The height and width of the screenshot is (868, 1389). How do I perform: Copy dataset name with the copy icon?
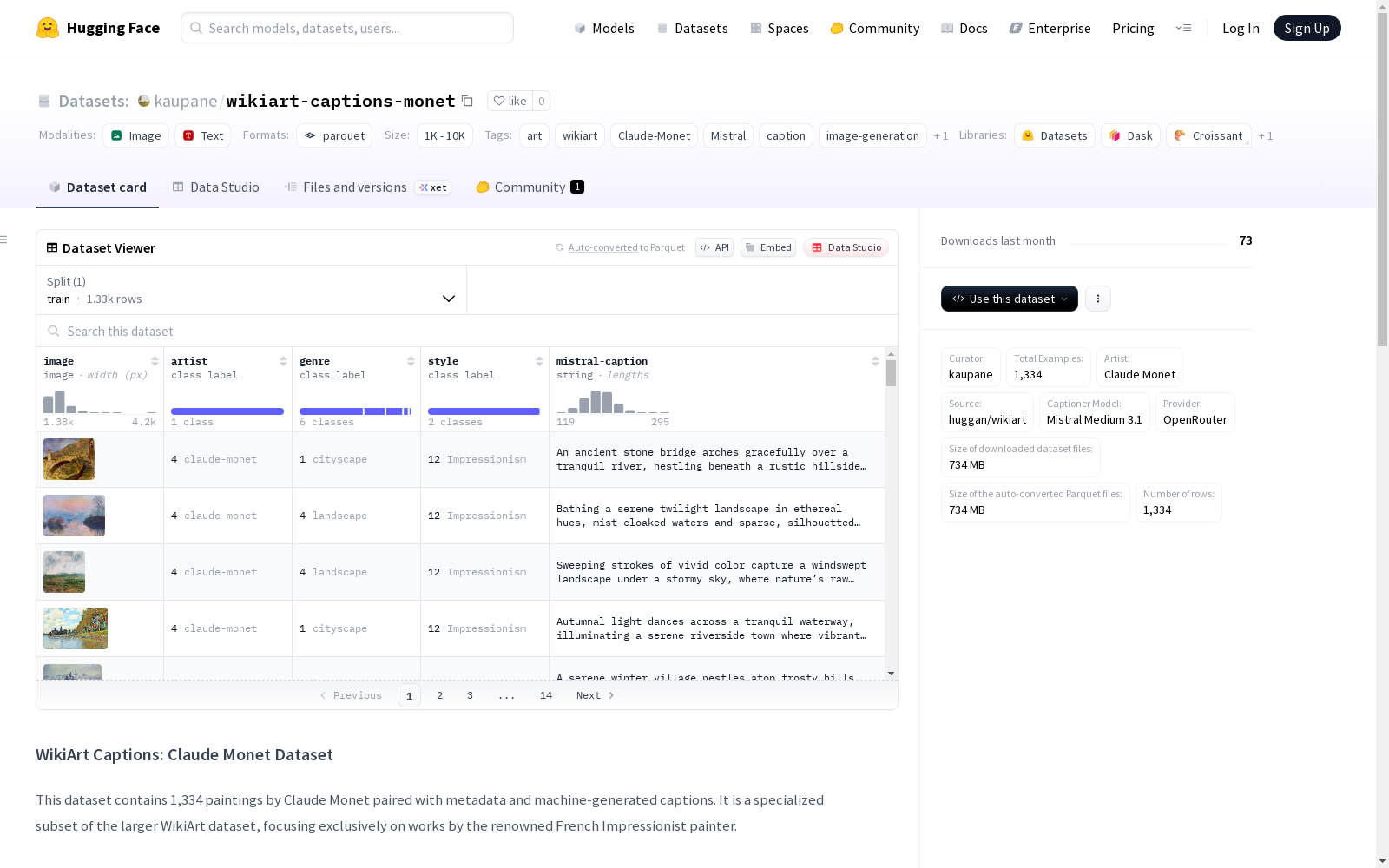(x=467, y=101)
